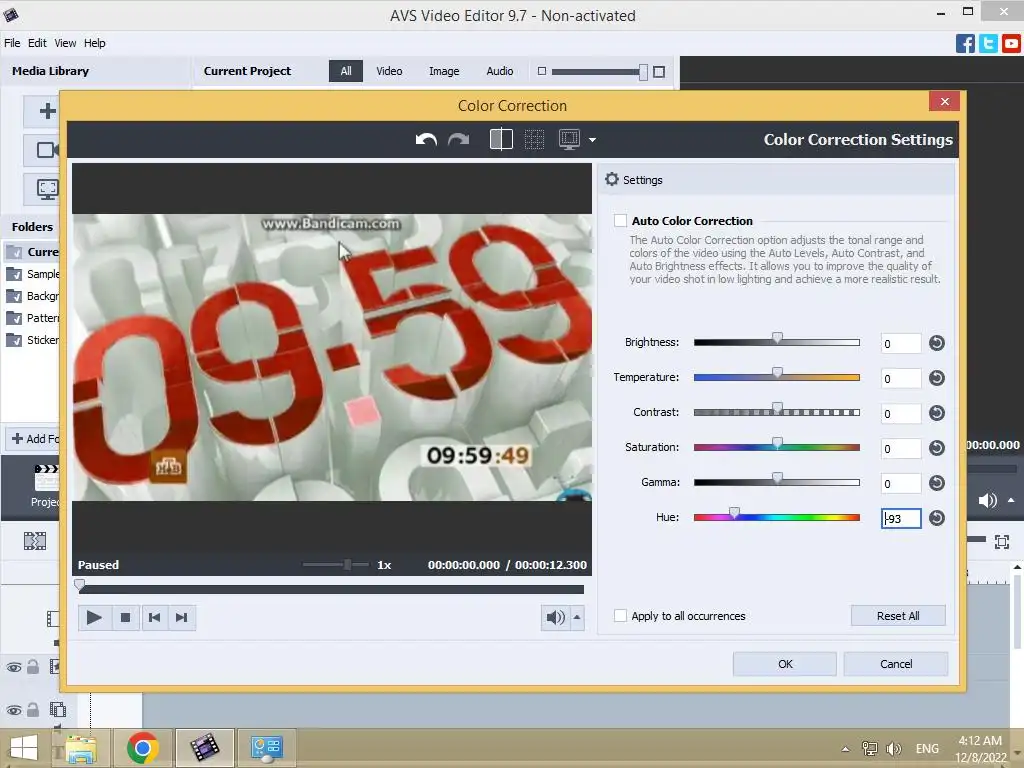The height and width of the screenshot is (768, 1024).
Task: Click the Saturation value field
Action: tap(901, 449)
